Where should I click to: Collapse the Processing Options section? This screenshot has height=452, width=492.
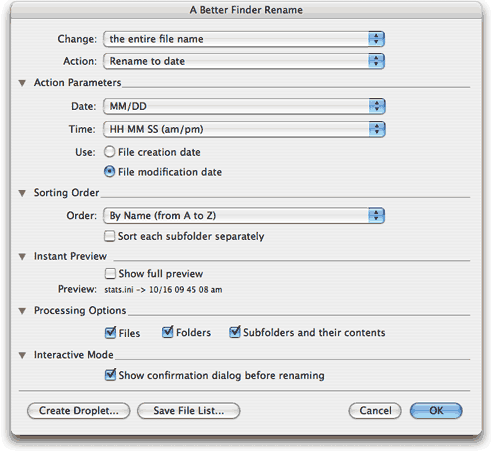coord(22,311)
